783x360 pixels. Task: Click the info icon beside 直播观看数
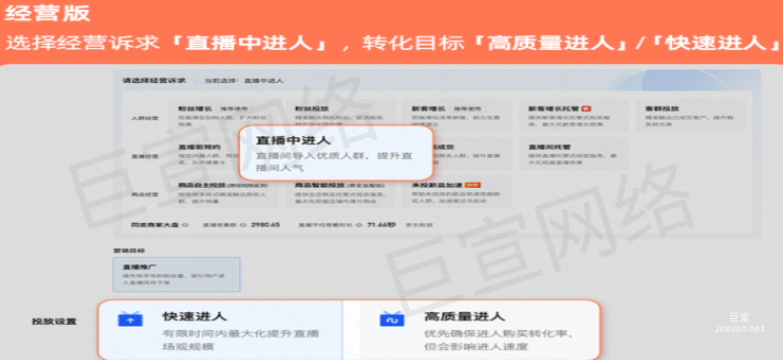click(x=244, y=225)
